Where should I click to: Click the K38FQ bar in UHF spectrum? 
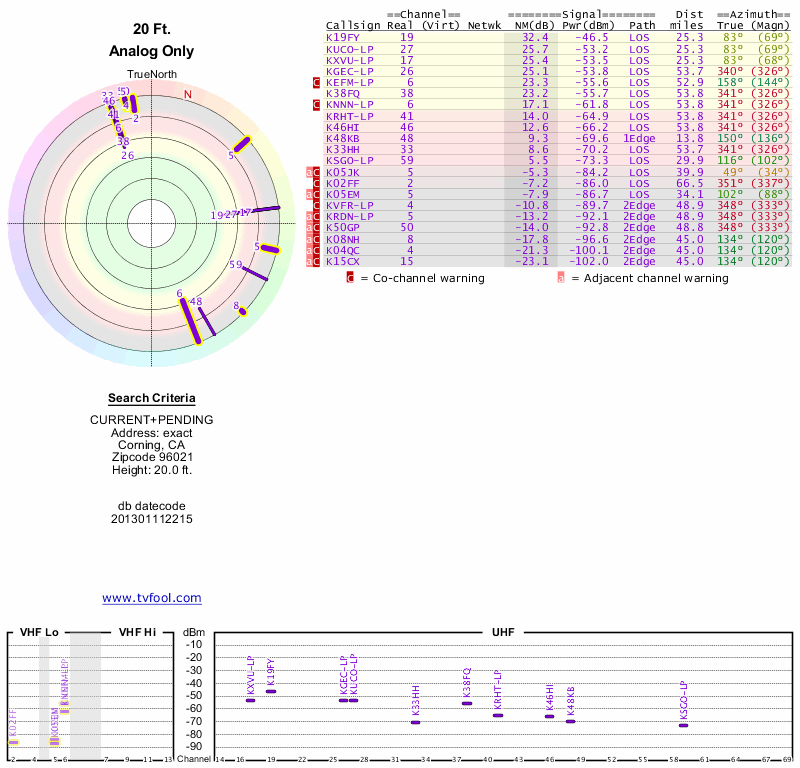467,703
